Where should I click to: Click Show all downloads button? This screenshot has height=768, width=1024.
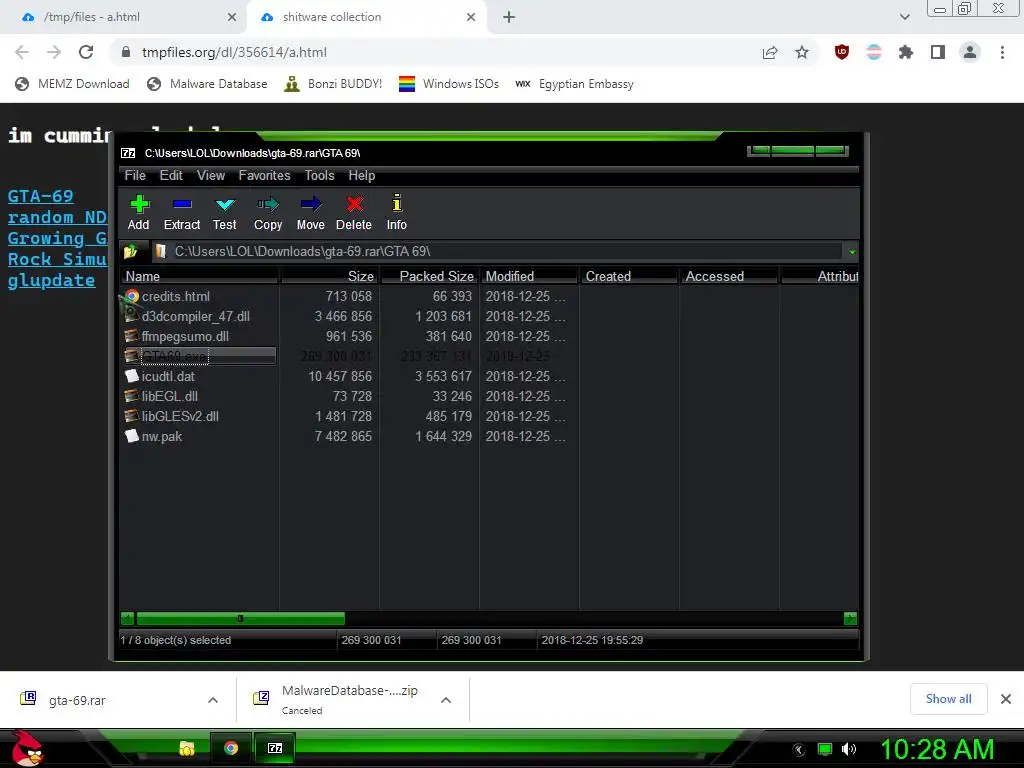(948, 699)
